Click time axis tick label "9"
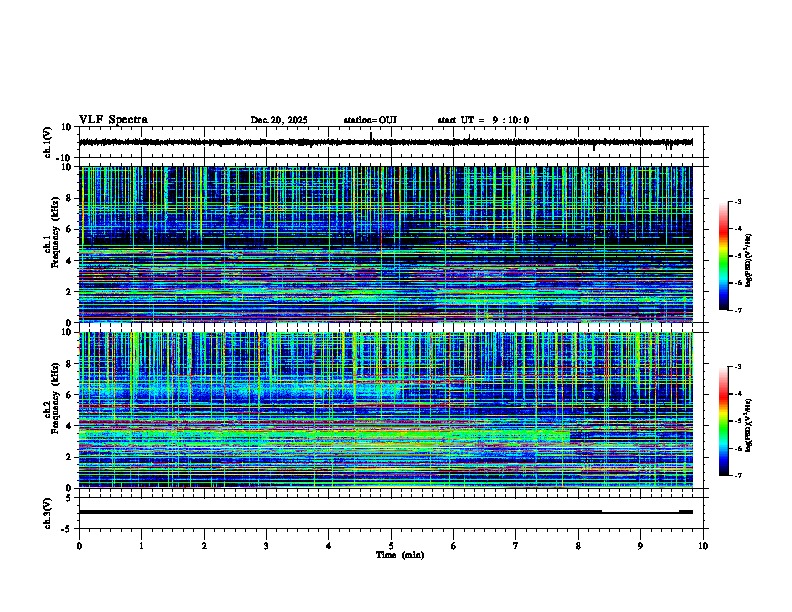Image resolution: width=792 pixels, height=612 pixels. pos(640,546)
